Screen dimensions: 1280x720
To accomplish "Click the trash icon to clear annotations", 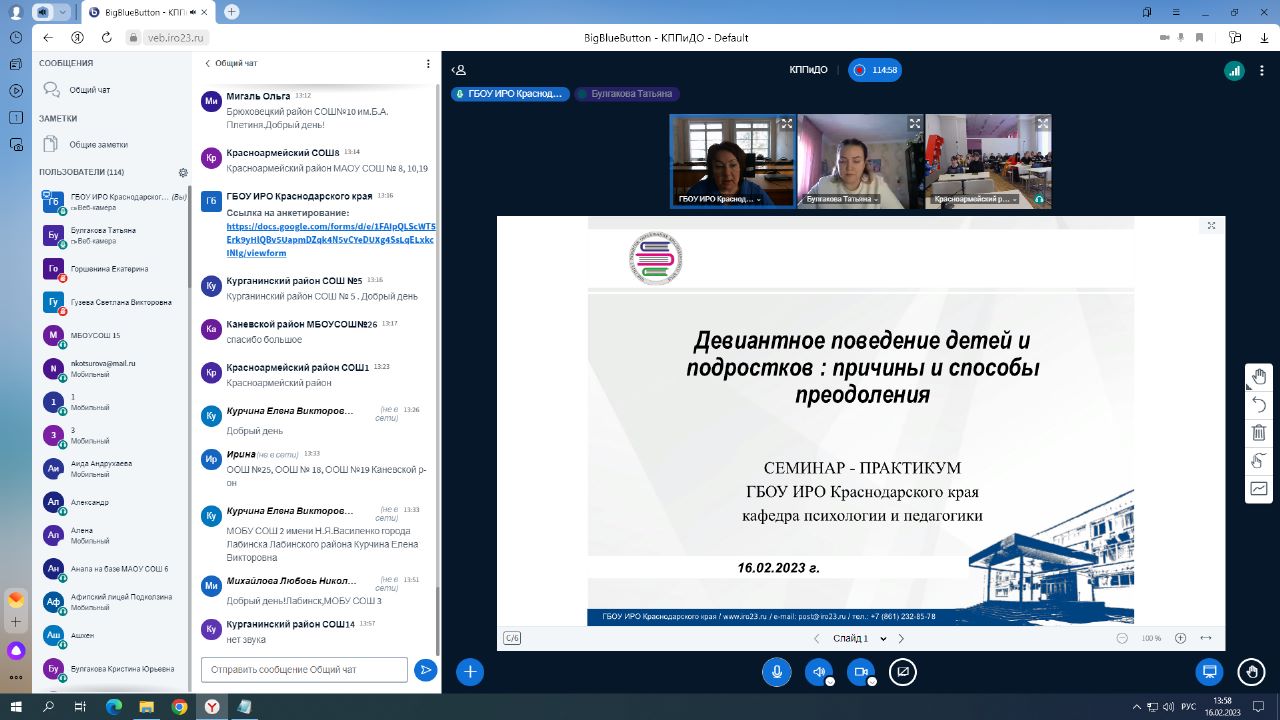I will 1259,433.
